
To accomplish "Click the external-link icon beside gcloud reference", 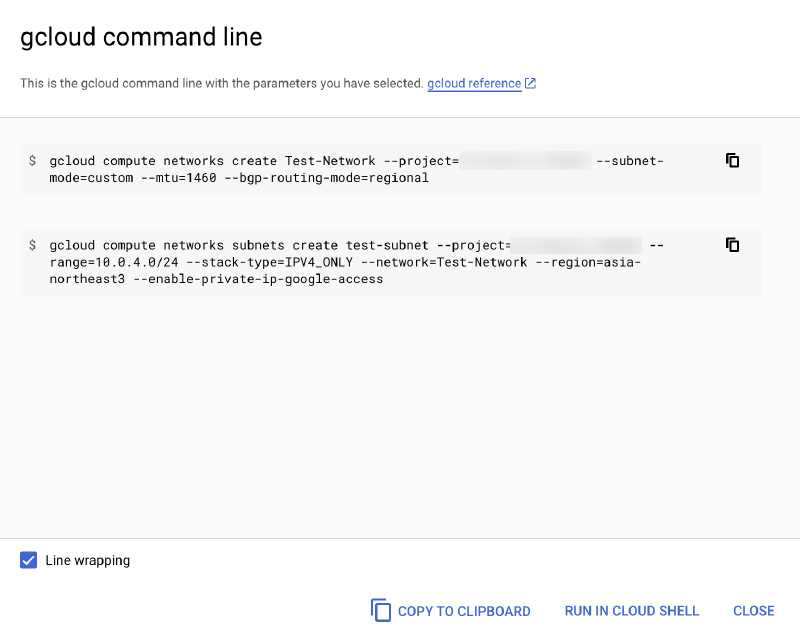I will tap(529, 83).
